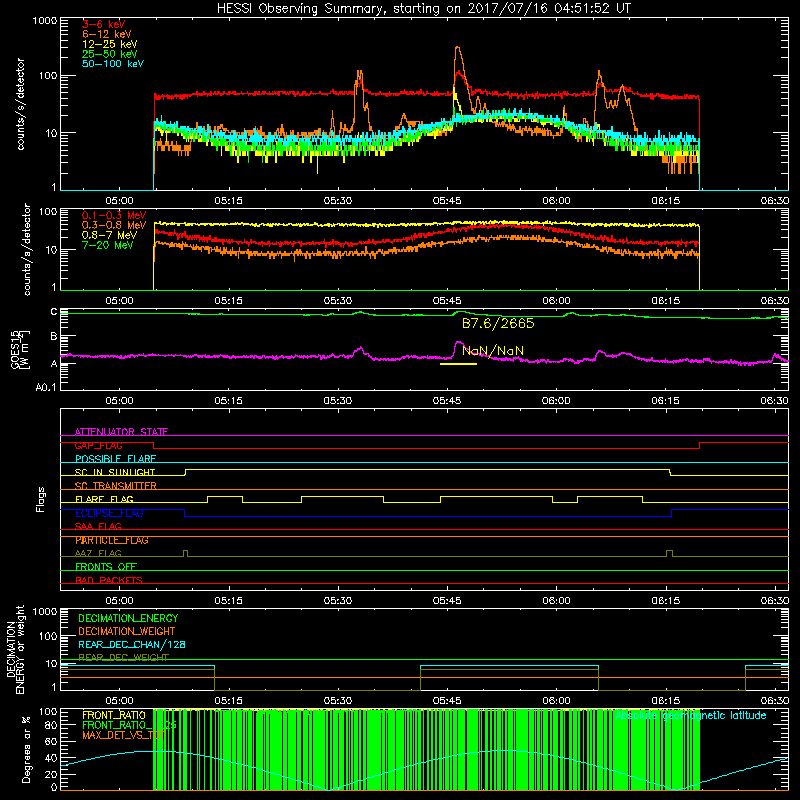Screen dimensions: 800x800
Task: Select the ATTENUATOR_STATE flag label
Action: (x=121, y=432)
